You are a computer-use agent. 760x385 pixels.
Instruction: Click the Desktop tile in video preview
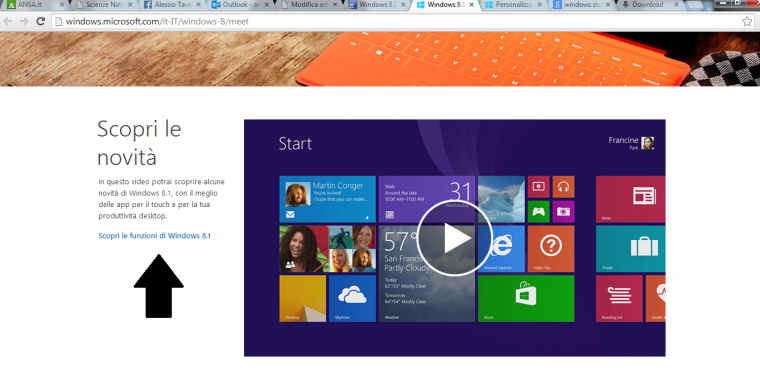(x=303, y=298)
